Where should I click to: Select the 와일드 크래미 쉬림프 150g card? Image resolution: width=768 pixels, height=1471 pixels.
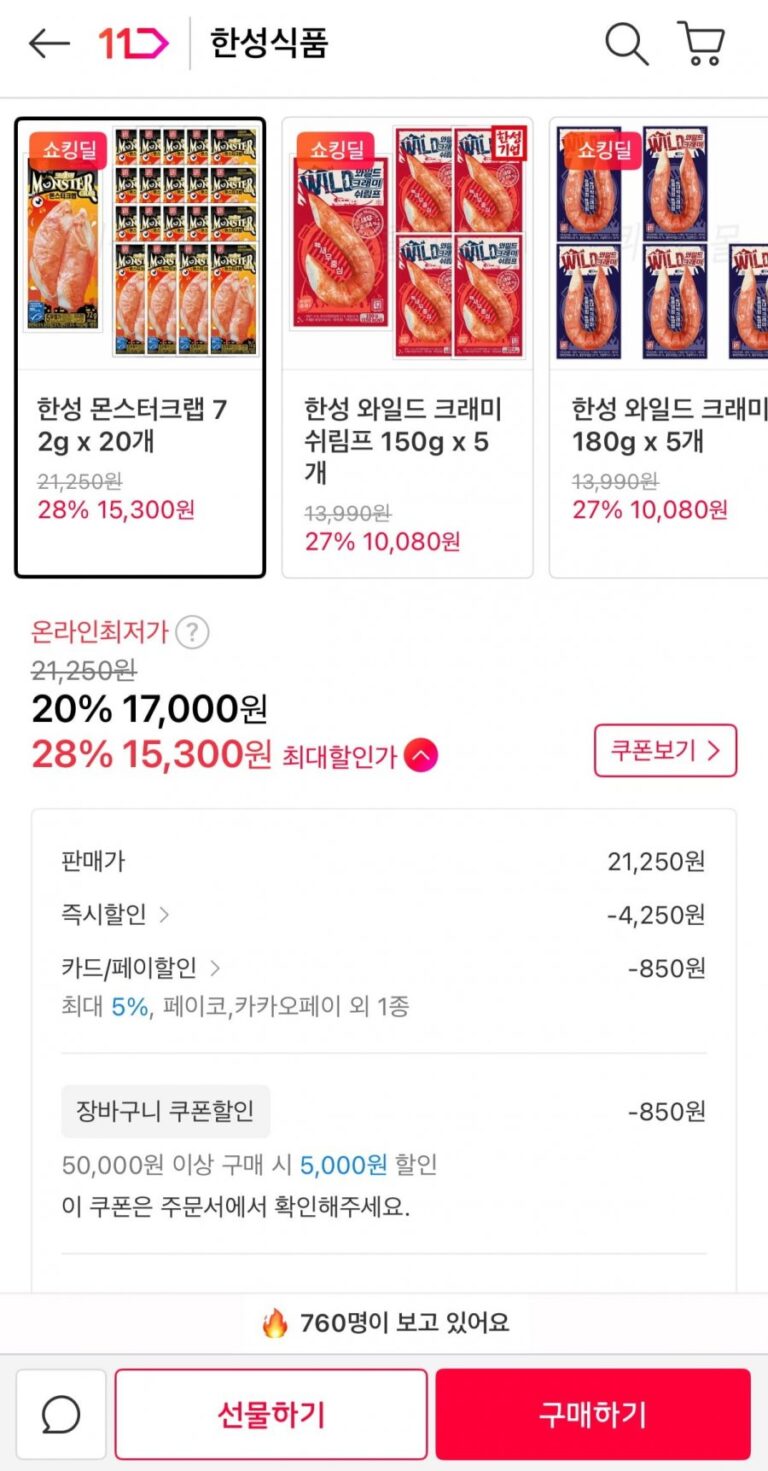pyautogui.click(x=407, y=347)
